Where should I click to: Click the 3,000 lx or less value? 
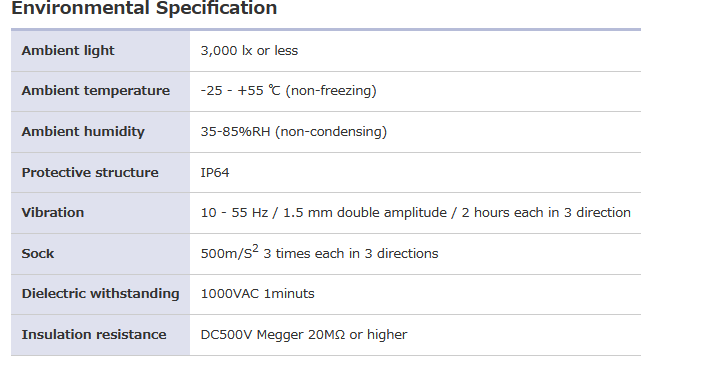coord(249,50)
